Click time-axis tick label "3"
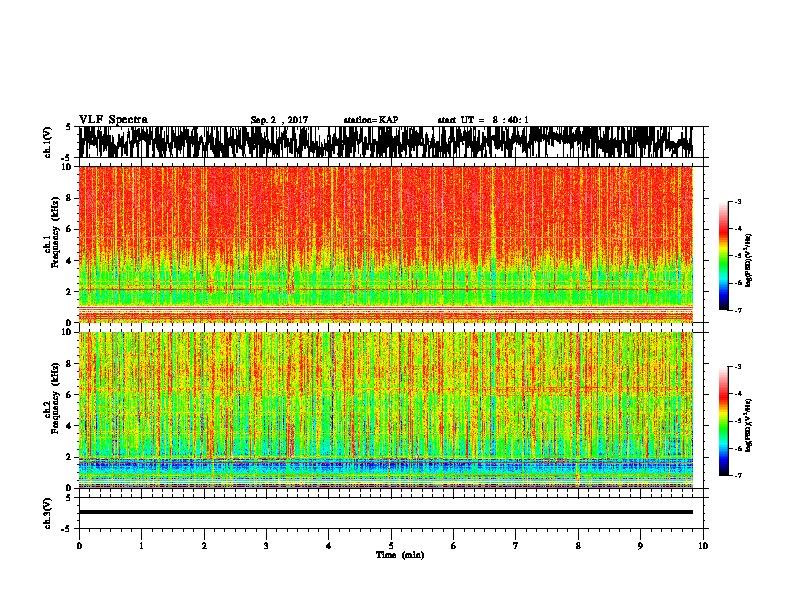The image size is (792, 612). (266, 546)
